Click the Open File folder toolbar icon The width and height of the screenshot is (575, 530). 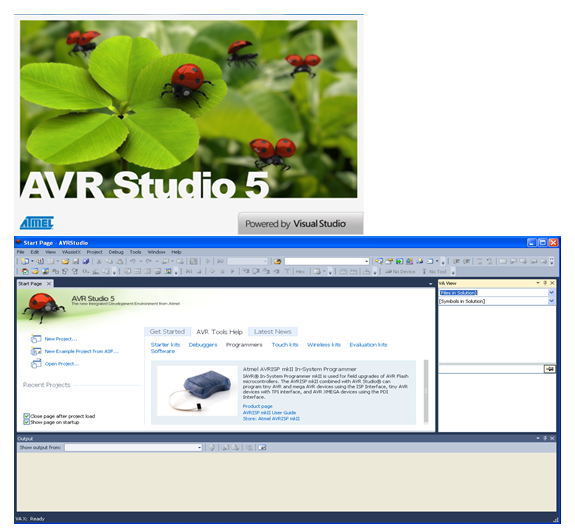click(x=65, y=261)
